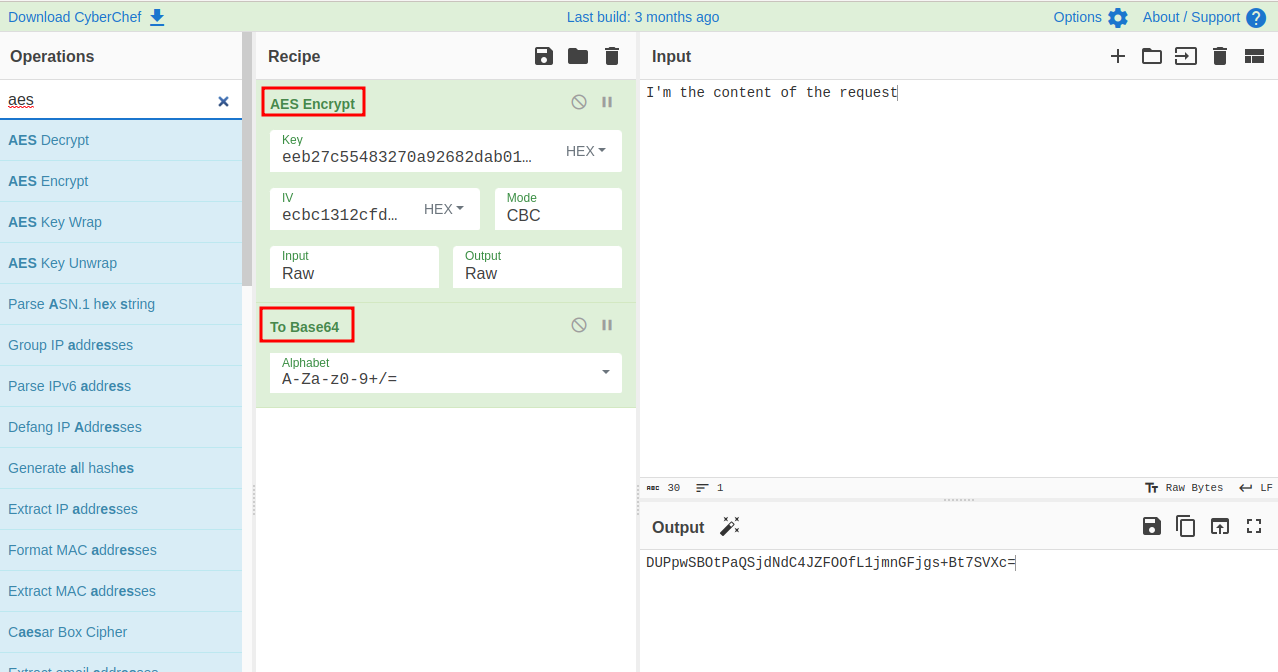This screenshot has width=1278, height=672.
Task: Open the Options settings
Action: tap(1090, 17)
